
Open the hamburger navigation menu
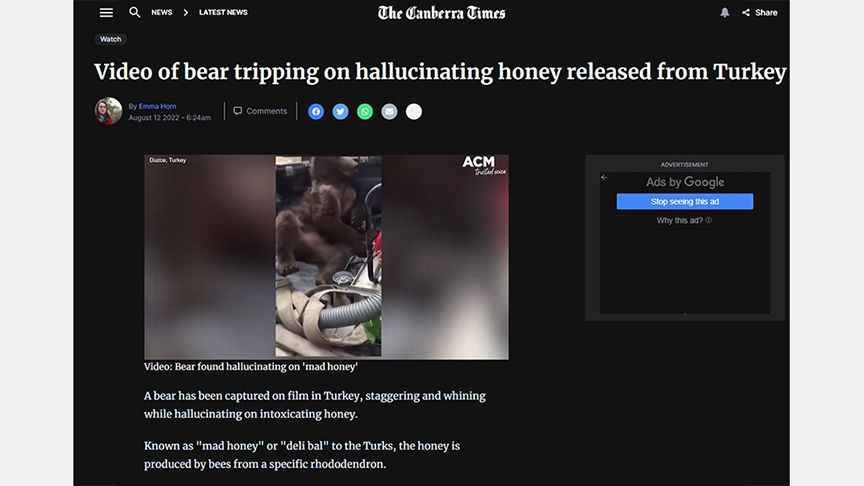pyautogui.click(x=106, y=12)
